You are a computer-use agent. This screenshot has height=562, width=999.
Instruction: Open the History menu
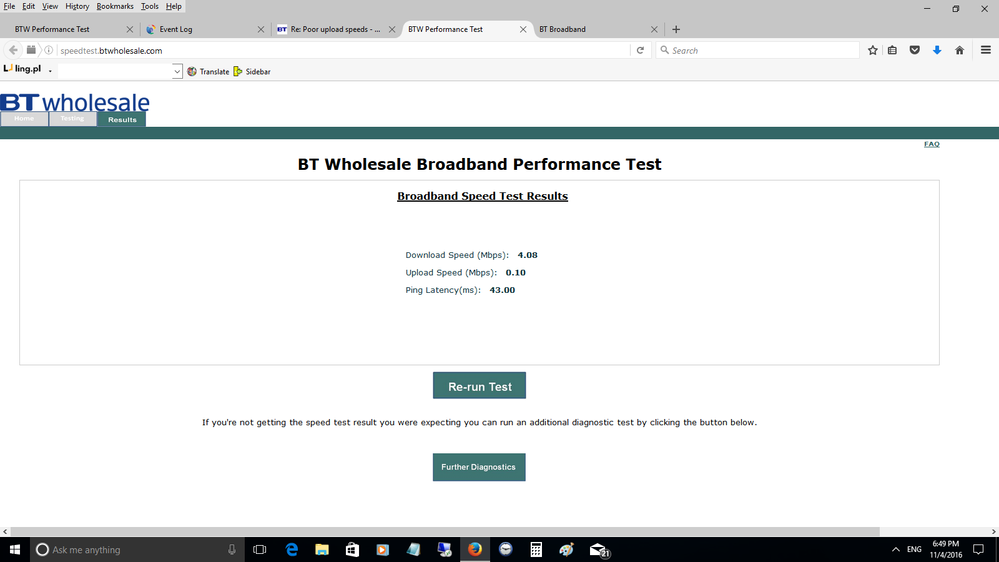[x=77, y=6]
